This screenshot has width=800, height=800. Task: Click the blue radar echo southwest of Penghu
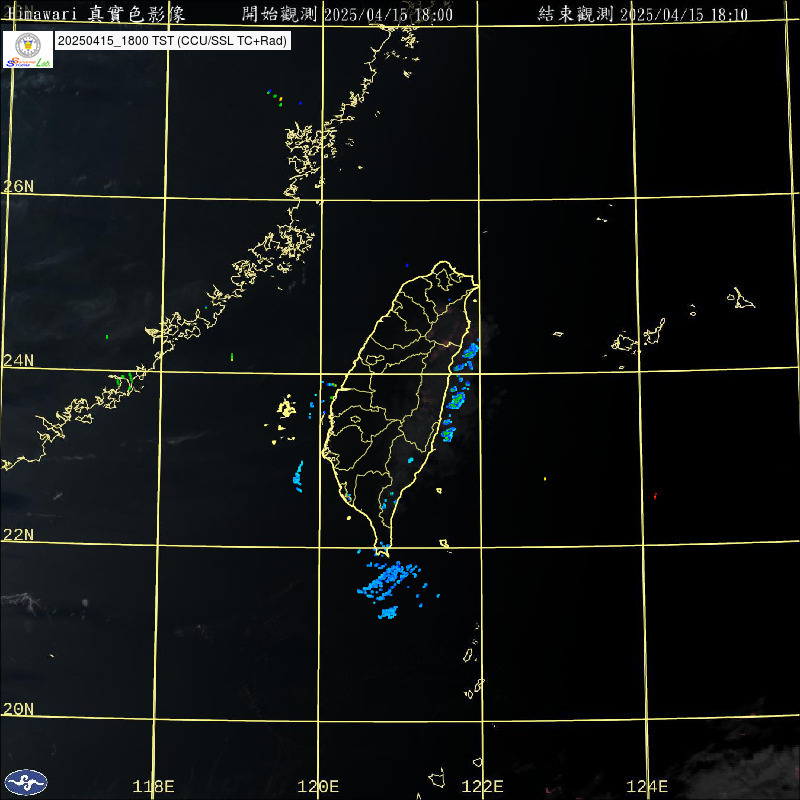[x=298, y=474]
